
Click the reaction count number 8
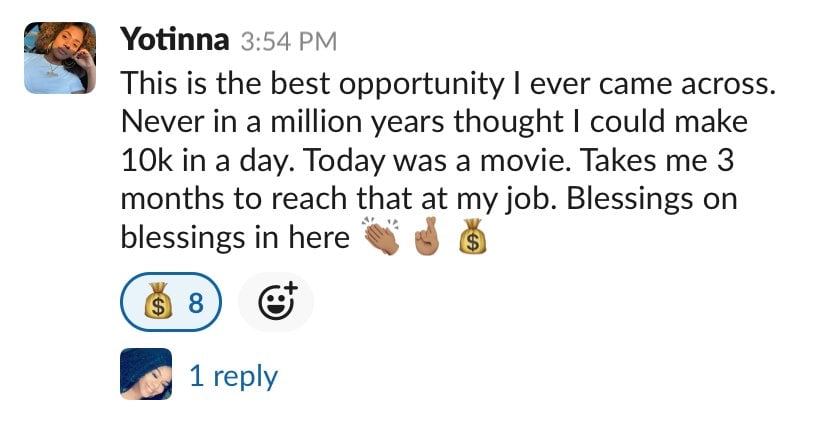click(195, 301)
